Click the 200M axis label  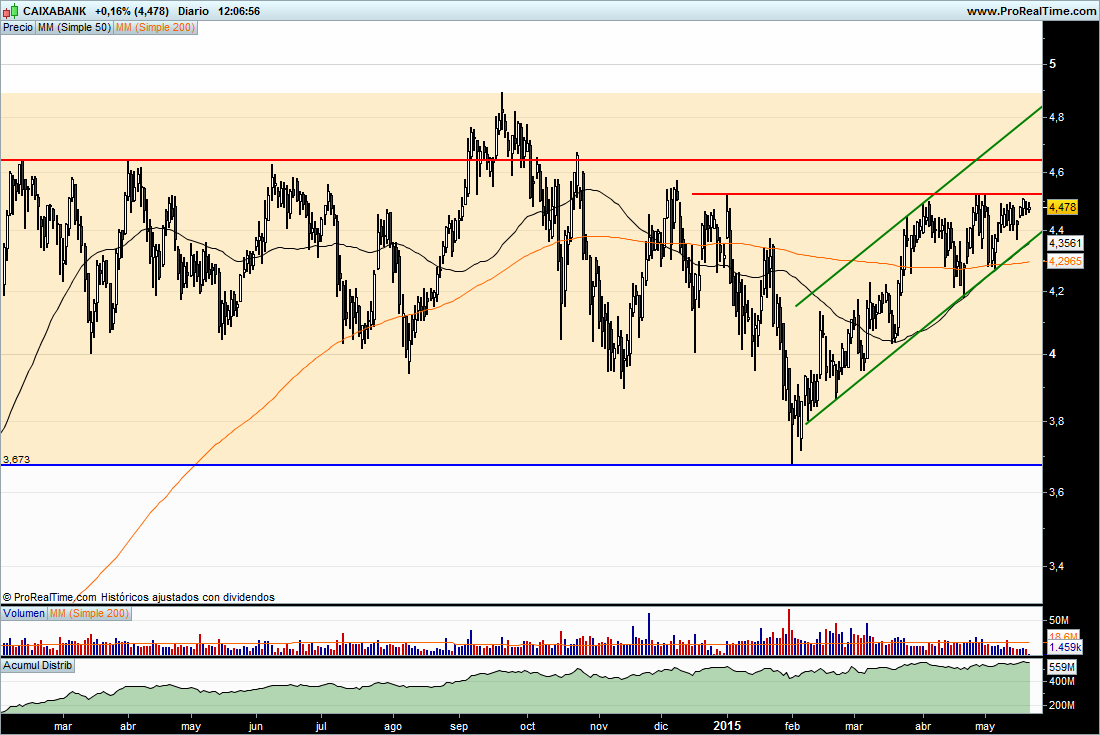(x=1061, y=705)
